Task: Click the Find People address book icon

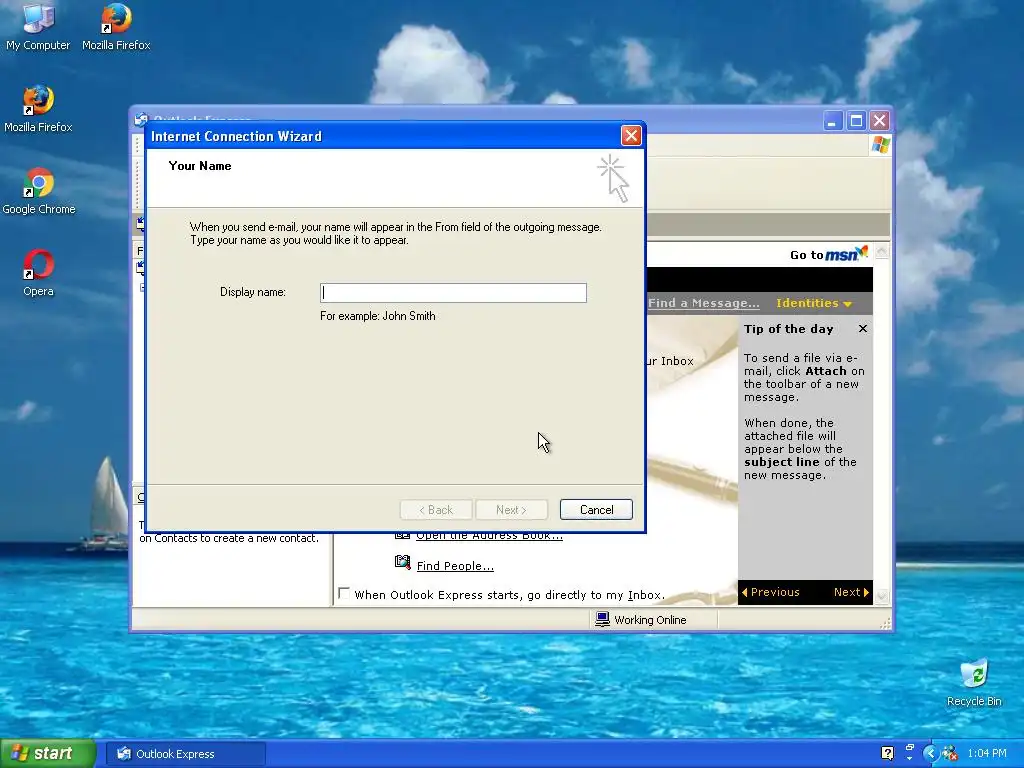Action: tap(403, 562)
